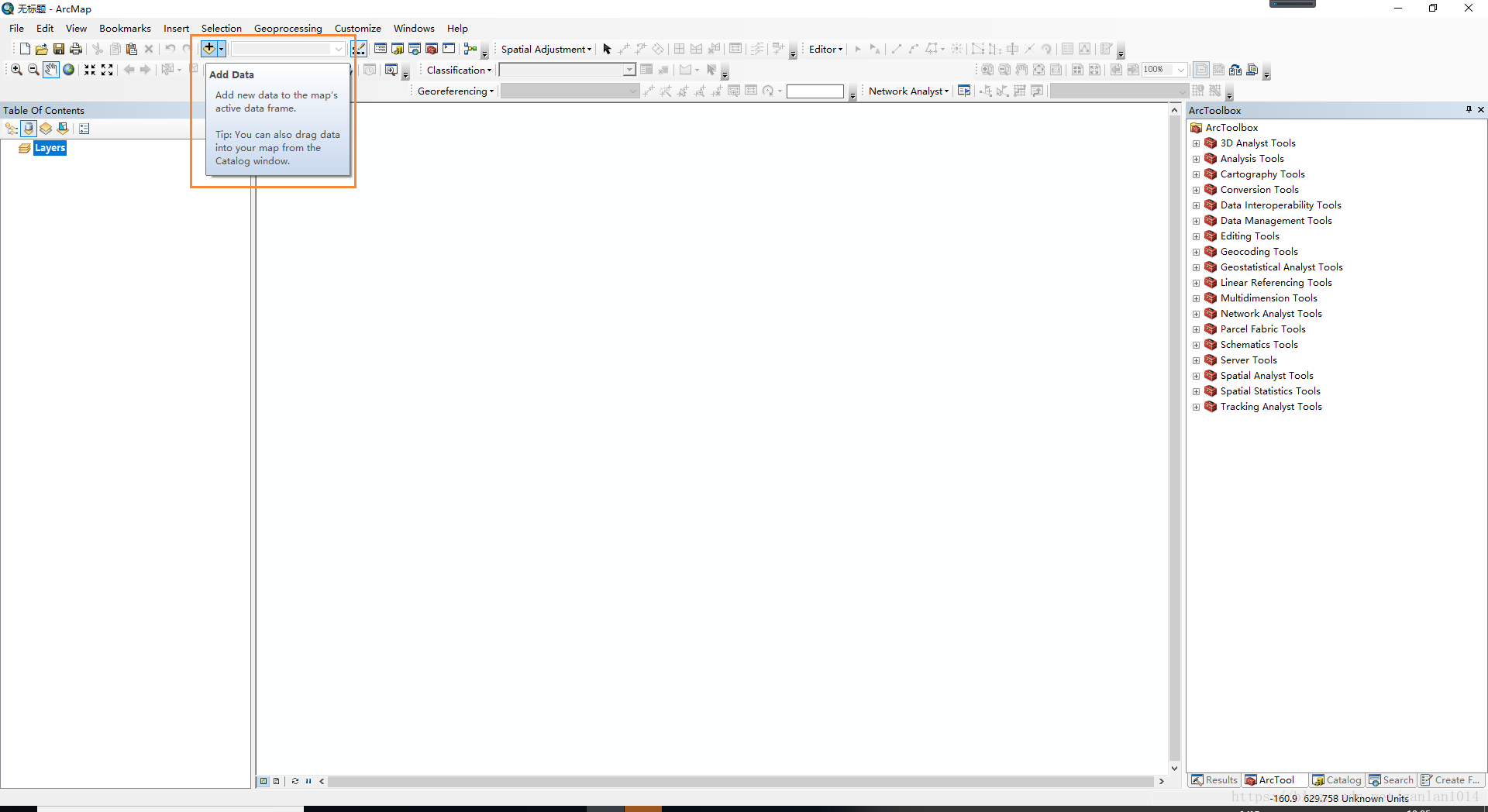Select the Spatial Adjustment pointer tool
Screen dimensions: 1488x812
click(x=607, y=49)
